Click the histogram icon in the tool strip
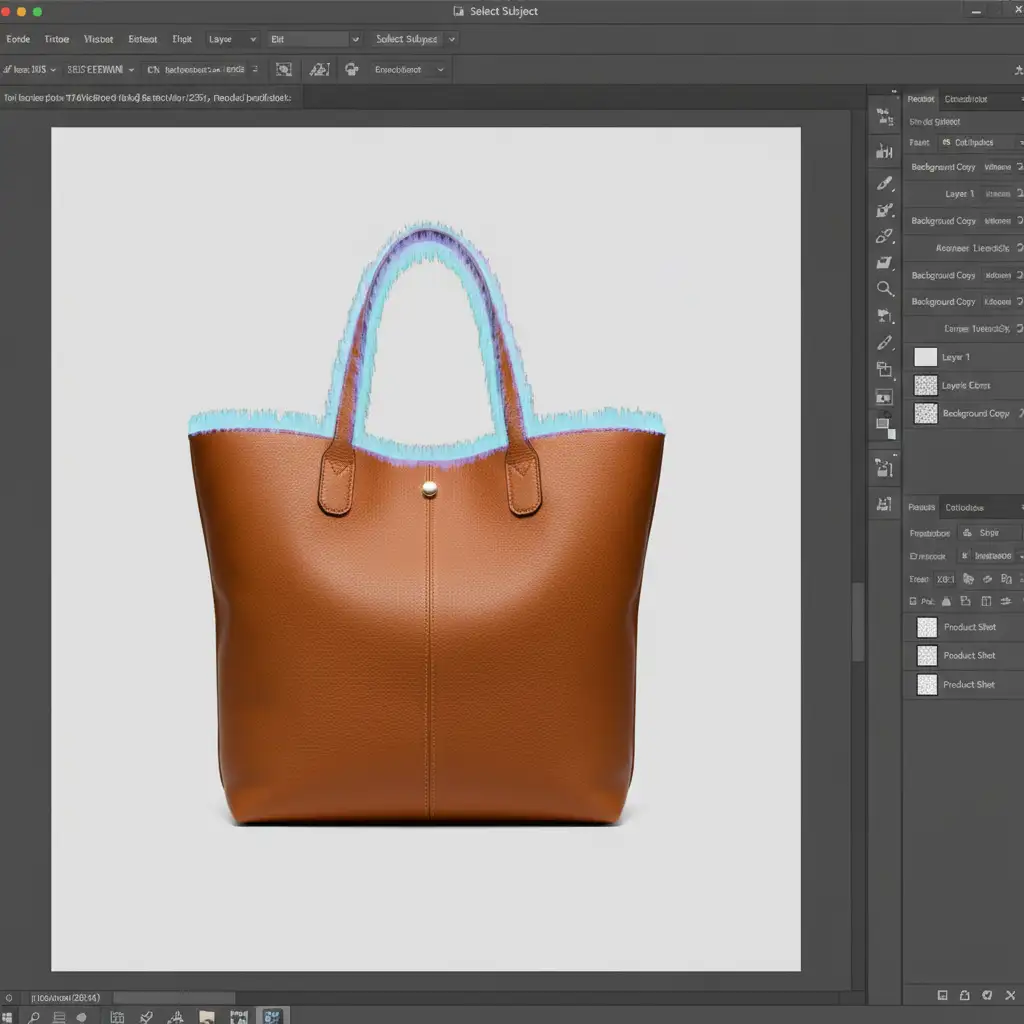The image size is (1024, 1024). click(884, 151)
